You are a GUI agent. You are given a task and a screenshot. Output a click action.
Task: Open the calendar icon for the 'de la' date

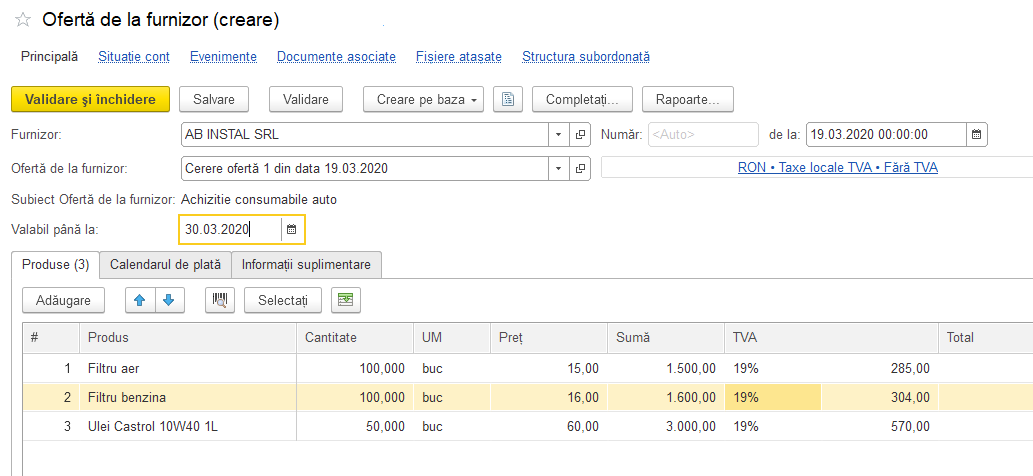977,134
